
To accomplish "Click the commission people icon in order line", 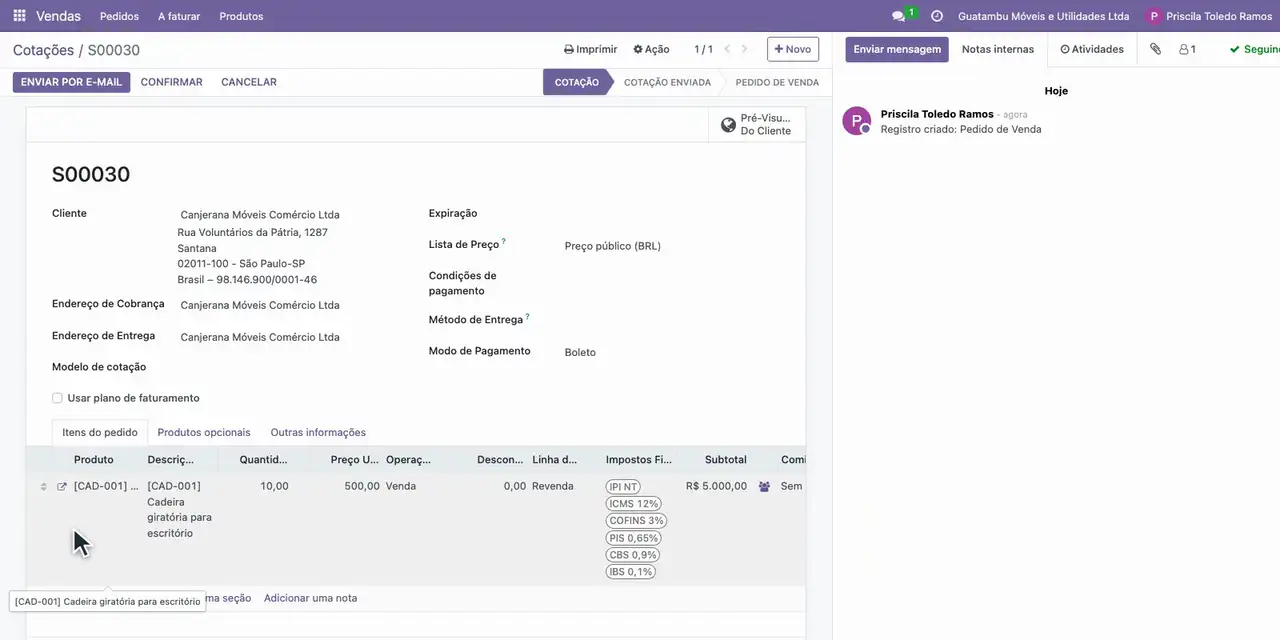I will tap(764, 487).
